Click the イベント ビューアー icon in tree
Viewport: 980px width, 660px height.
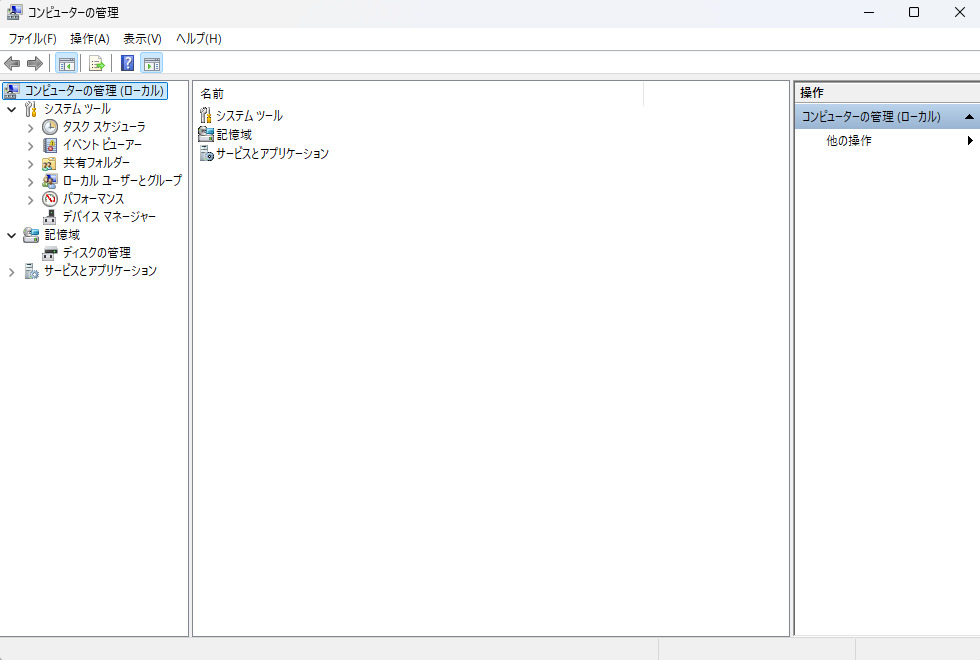[x=49, y=145]
